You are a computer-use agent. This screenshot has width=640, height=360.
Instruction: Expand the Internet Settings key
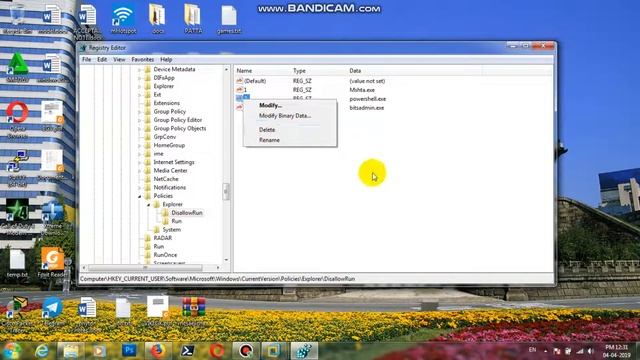click(140, 162)
